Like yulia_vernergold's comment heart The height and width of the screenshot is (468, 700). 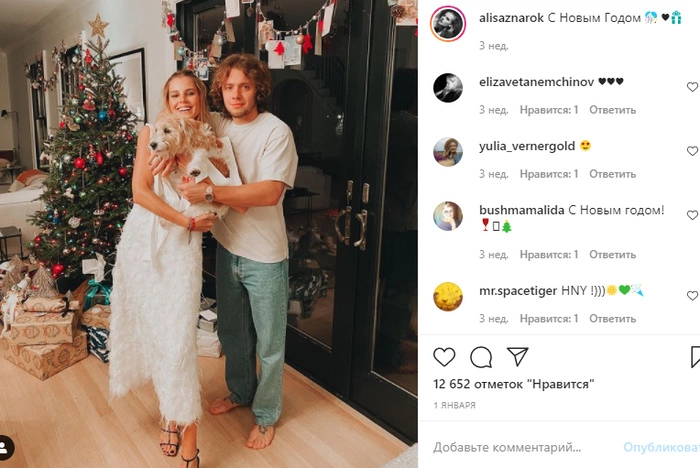pos(692,151)
